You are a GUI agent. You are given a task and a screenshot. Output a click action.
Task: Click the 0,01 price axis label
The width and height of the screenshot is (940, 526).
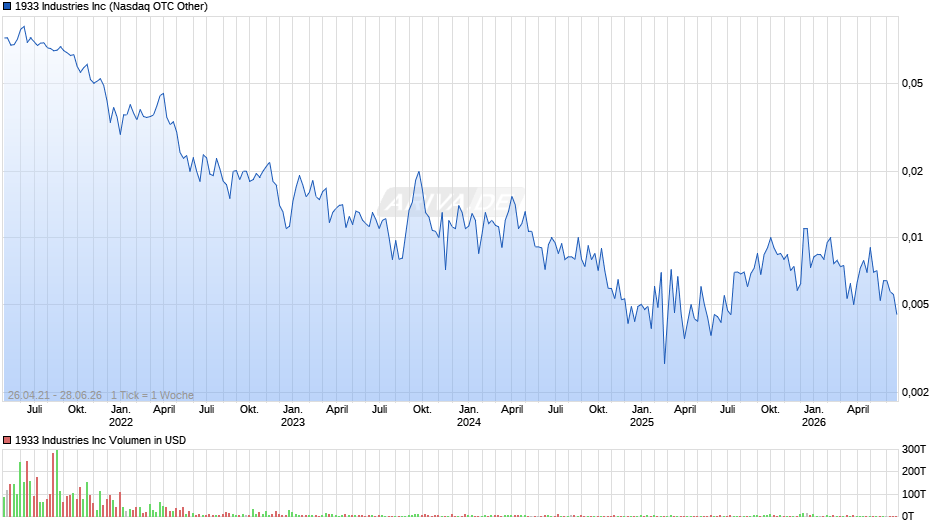coord(912,238)
